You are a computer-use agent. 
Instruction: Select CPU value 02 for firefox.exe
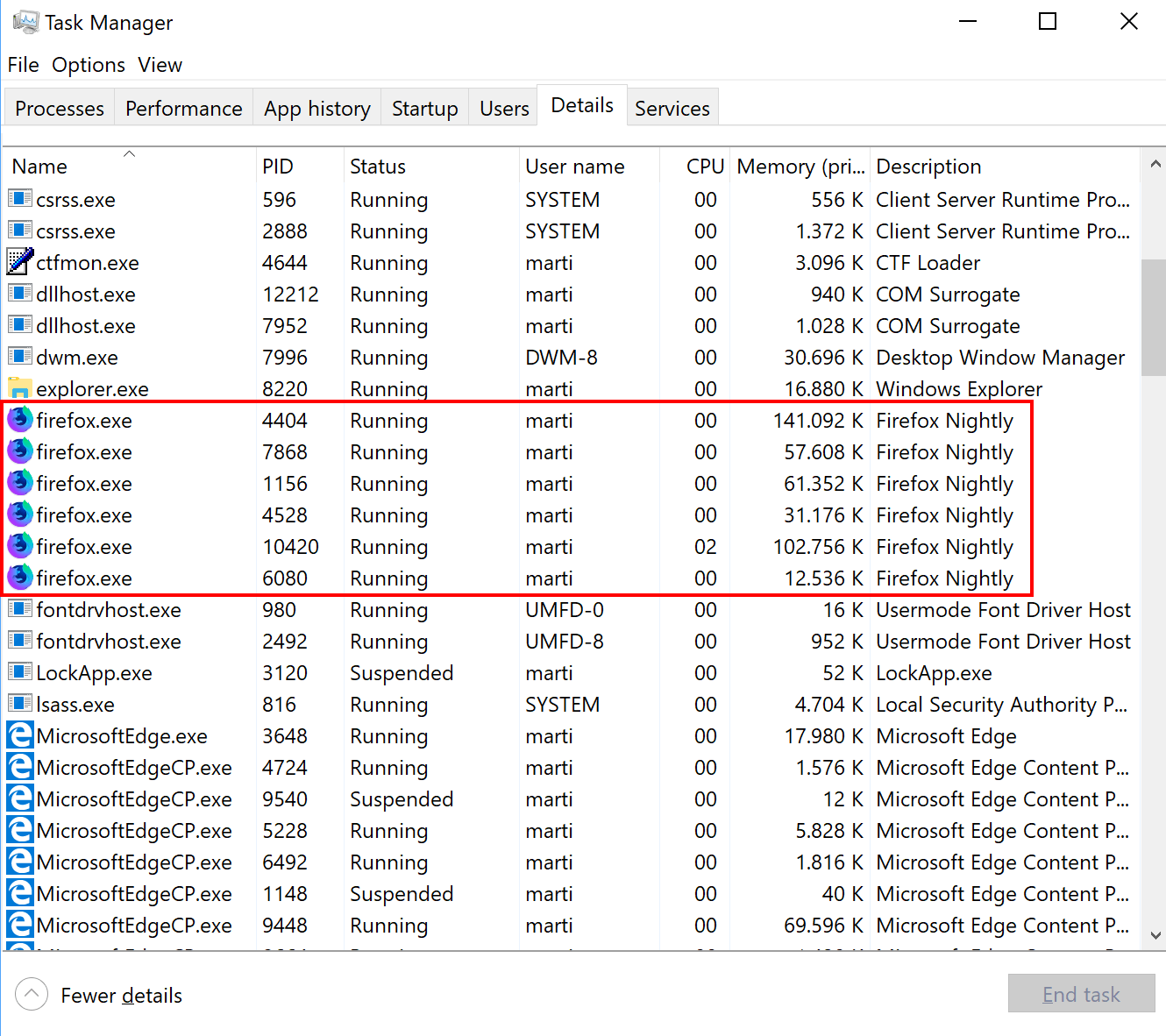(706, 547)
